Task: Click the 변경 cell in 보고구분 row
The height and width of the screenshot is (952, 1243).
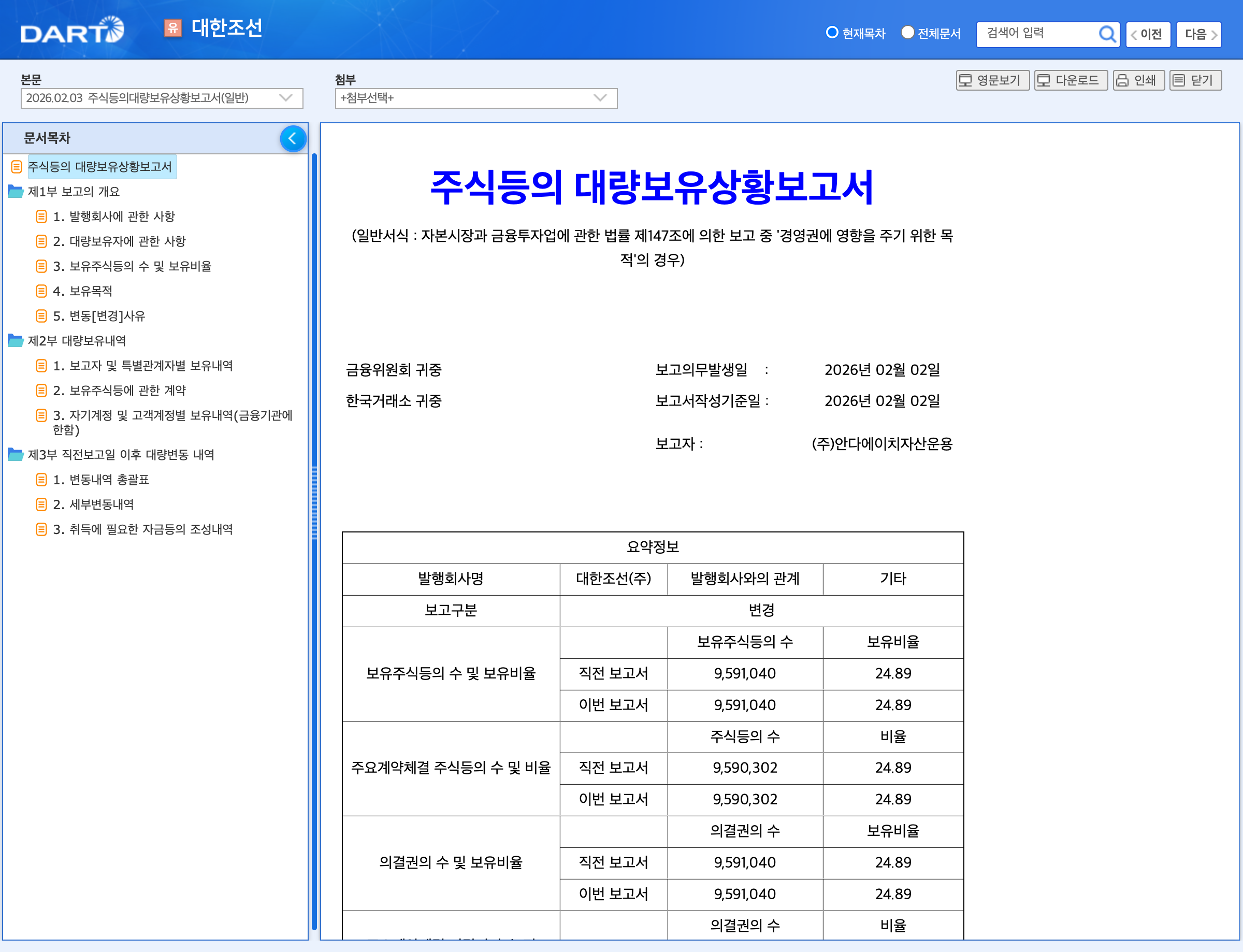Action: (x=761, y=610)
